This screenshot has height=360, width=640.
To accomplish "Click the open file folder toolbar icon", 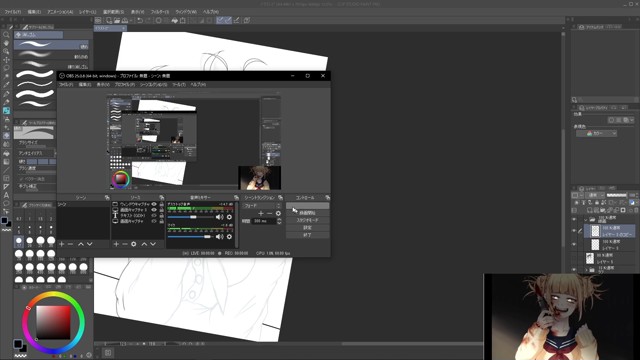I will (x=117, y=20).
